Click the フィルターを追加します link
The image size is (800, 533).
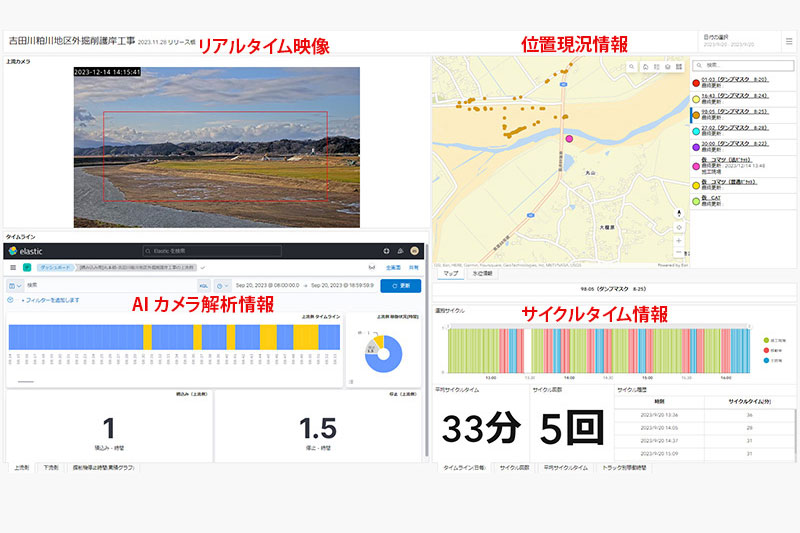click(50, 300)
